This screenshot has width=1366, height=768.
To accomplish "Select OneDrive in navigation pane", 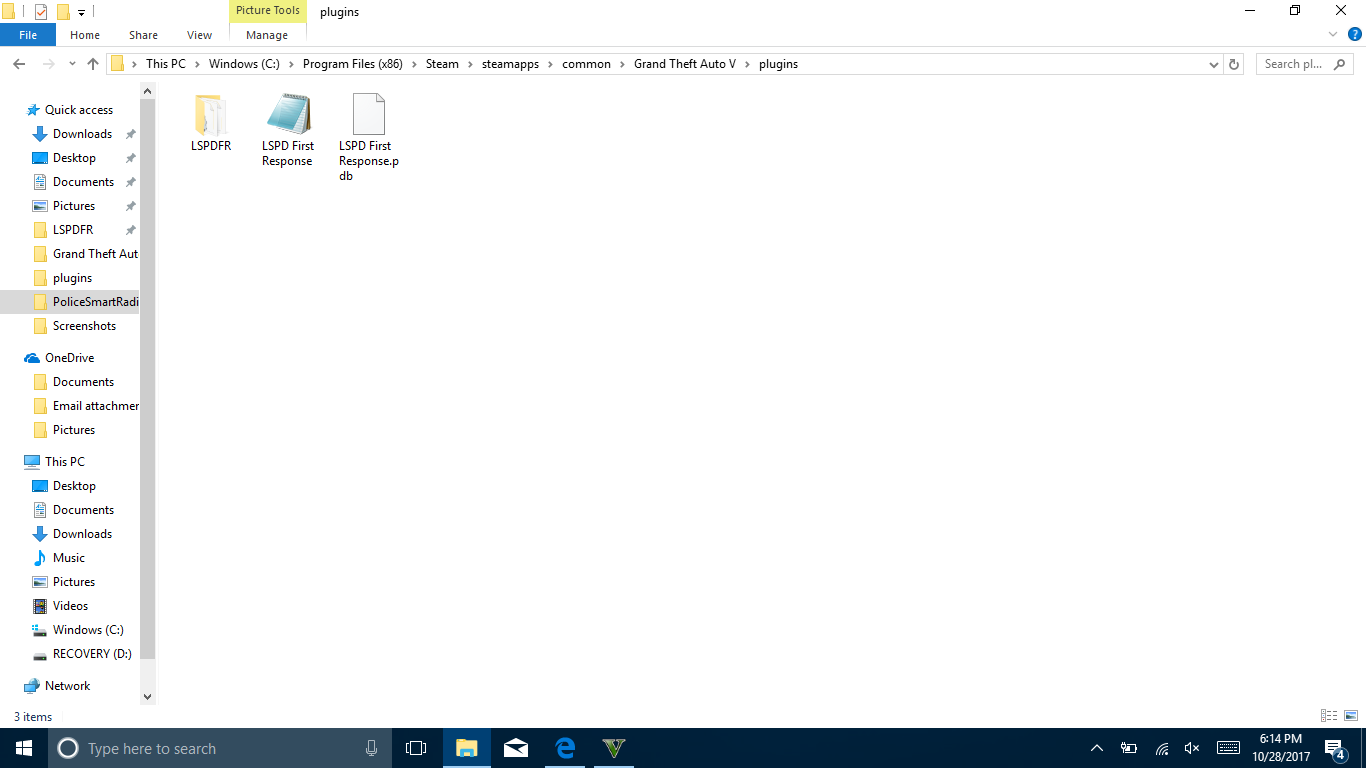I will pos(69,358).
